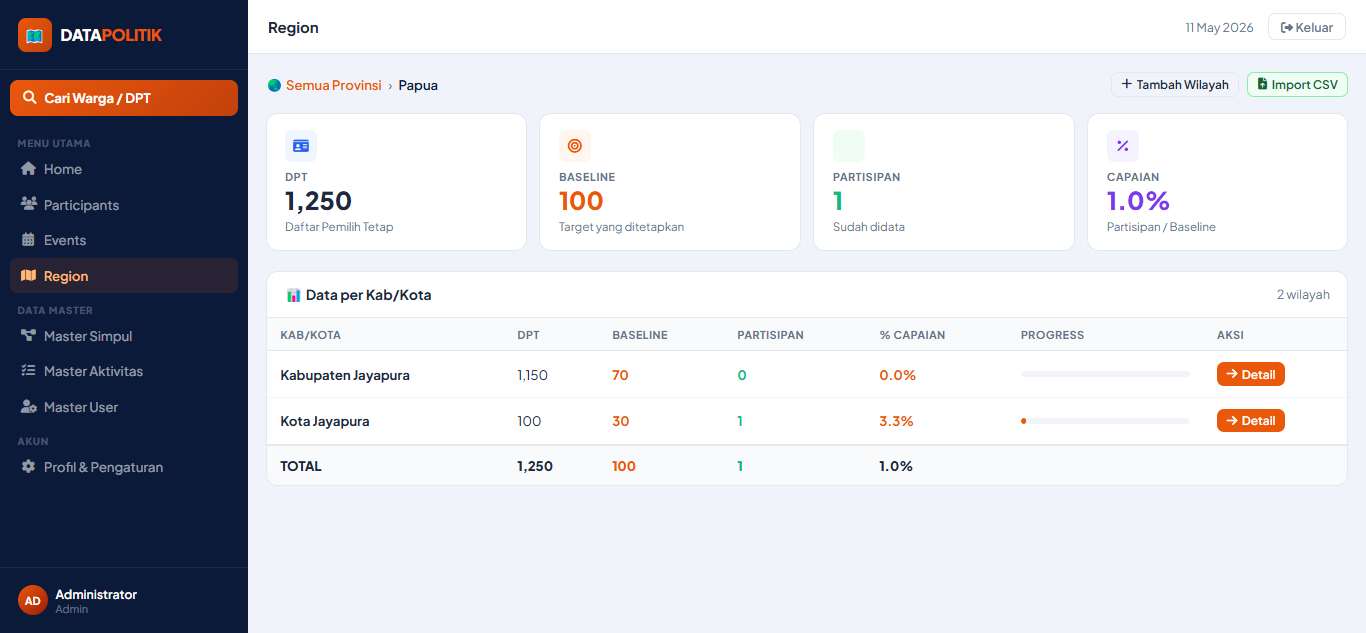Screen dimensions: 1366x633
Task: Open the Home menu item
Action: click(x=124, y=169)
